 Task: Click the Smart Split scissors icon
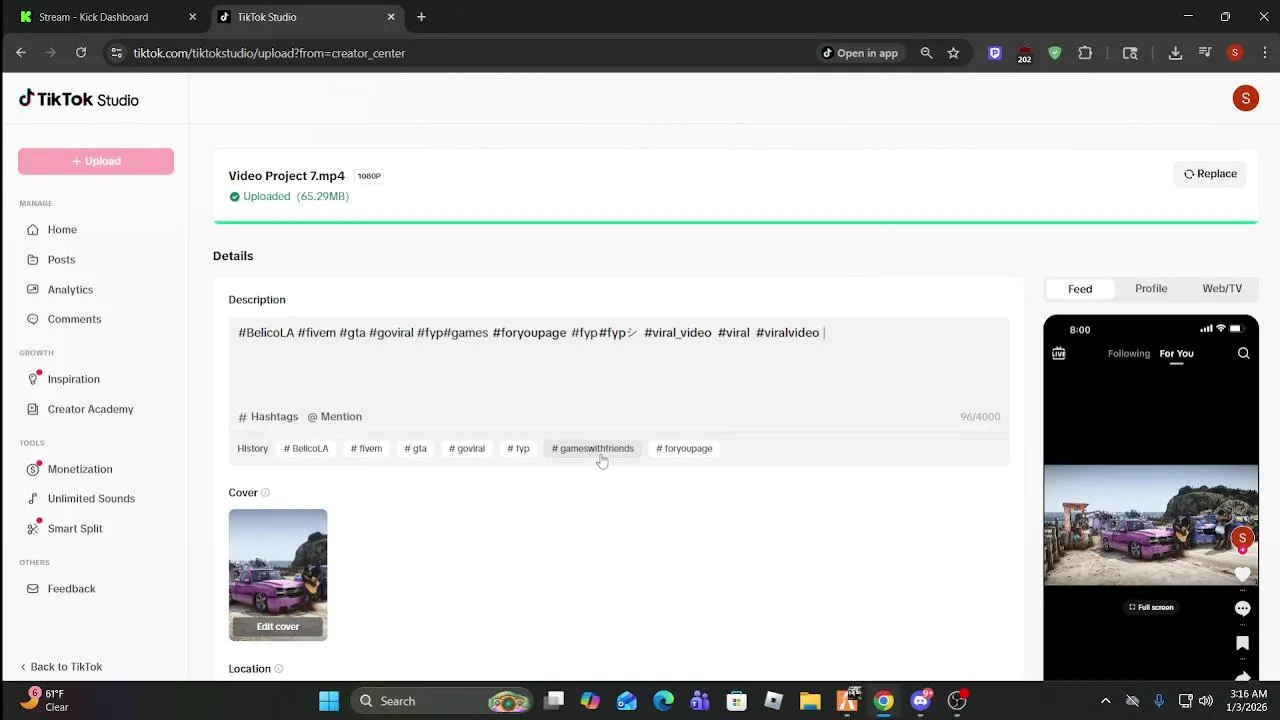click(33, 529)
